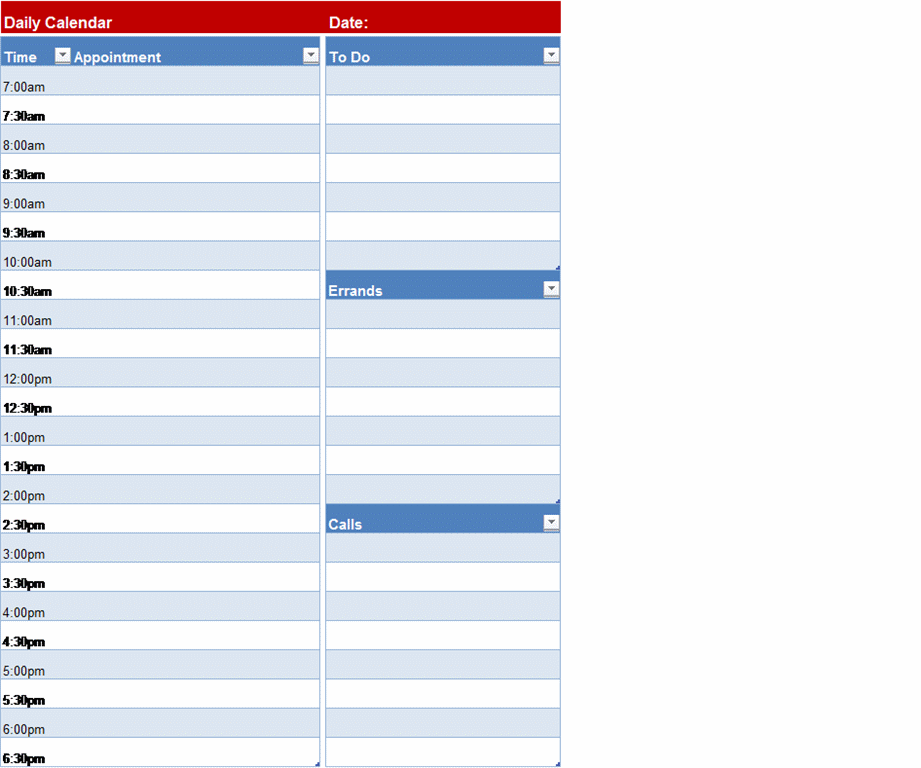The height and width of the screenshot is (768, 921).
Task: Select the Appointment column header
Action: click(196, 51)
